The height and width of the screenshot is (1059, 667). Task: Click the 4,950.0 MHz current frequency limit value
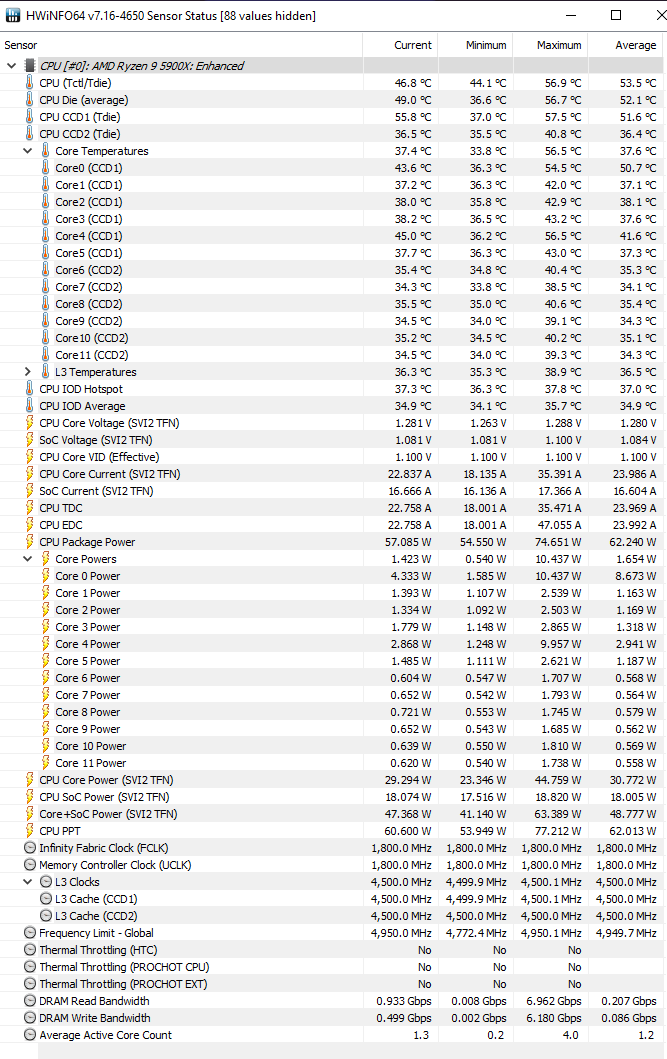pyautogui.click(x=401, y=933)
